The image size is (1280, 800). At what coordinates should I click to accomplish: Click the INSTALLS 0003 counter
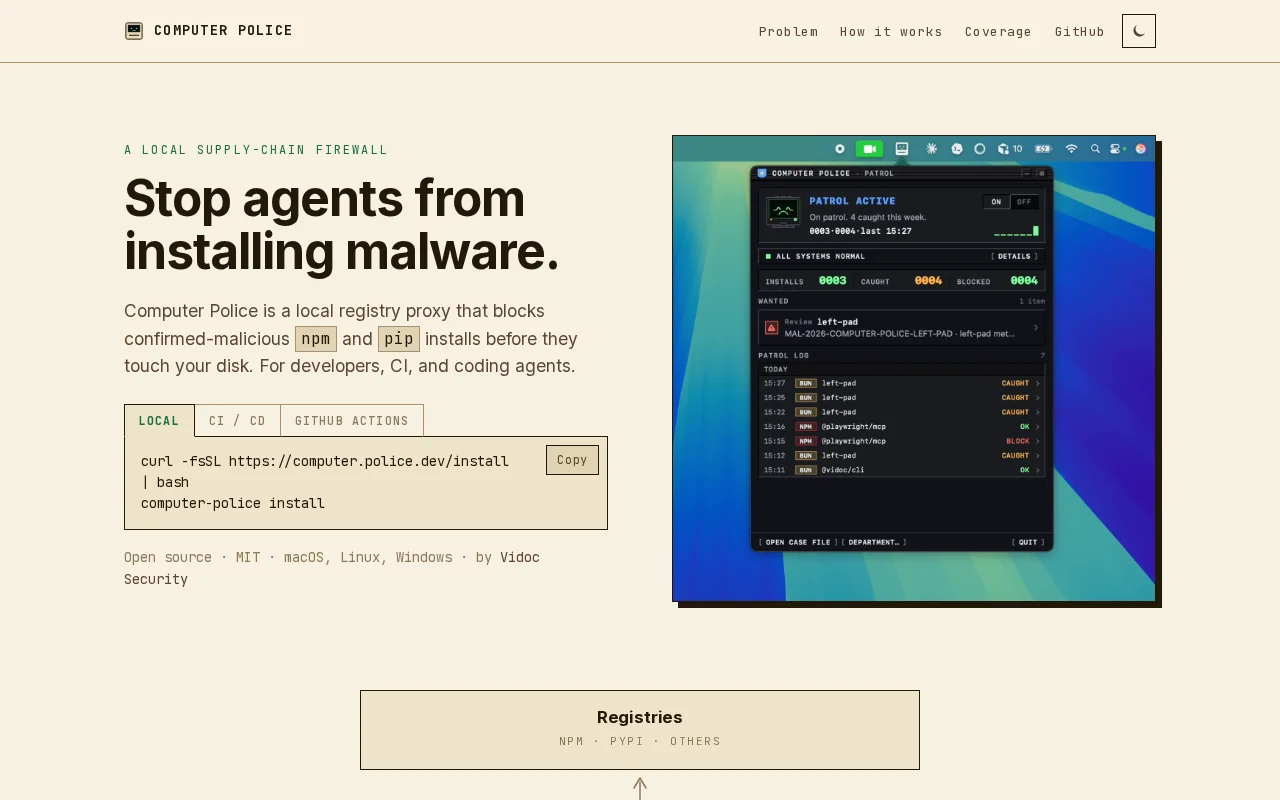(806, 281)
